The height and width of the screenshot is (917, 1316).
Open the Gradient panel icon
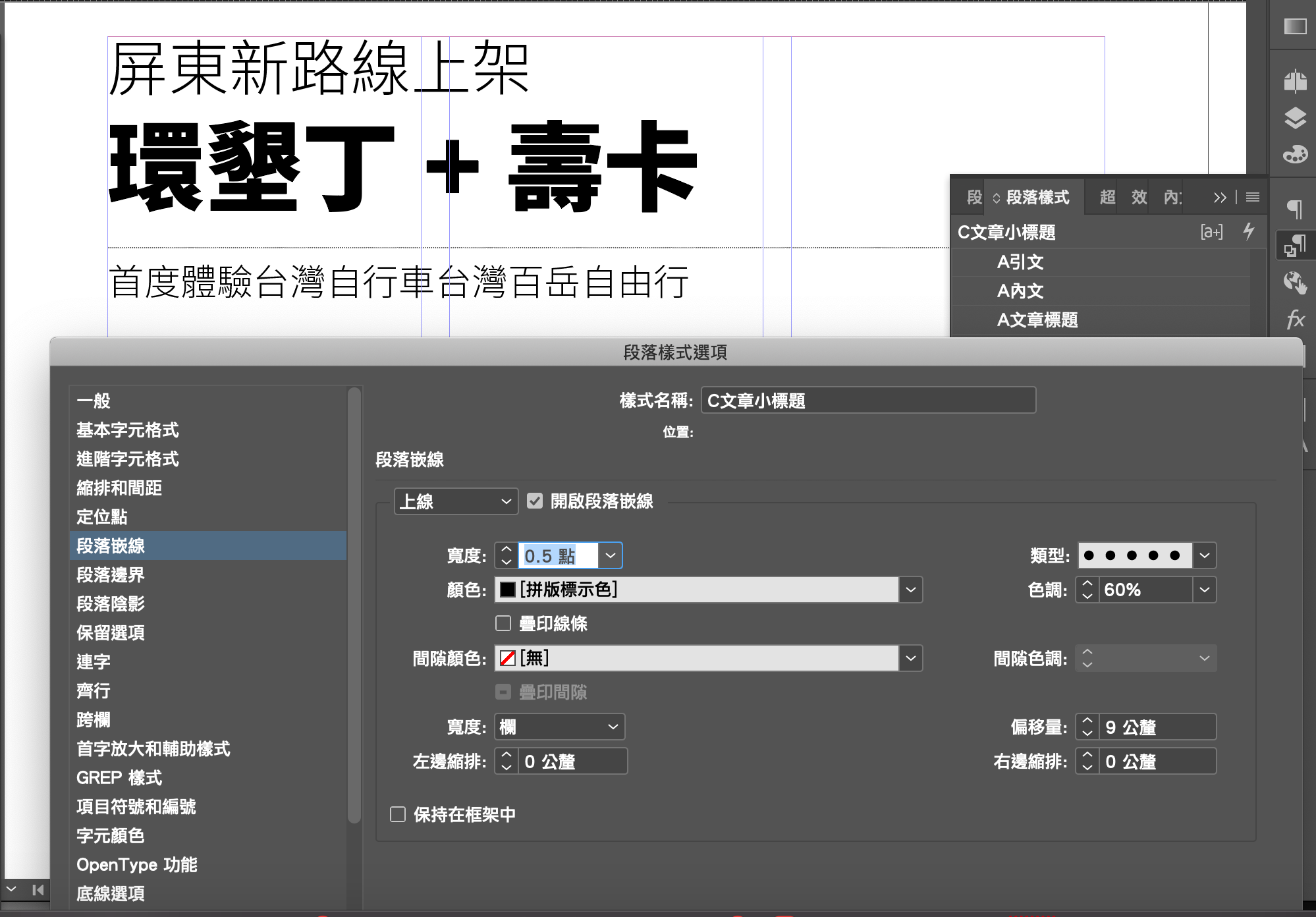coord(1295,26)
